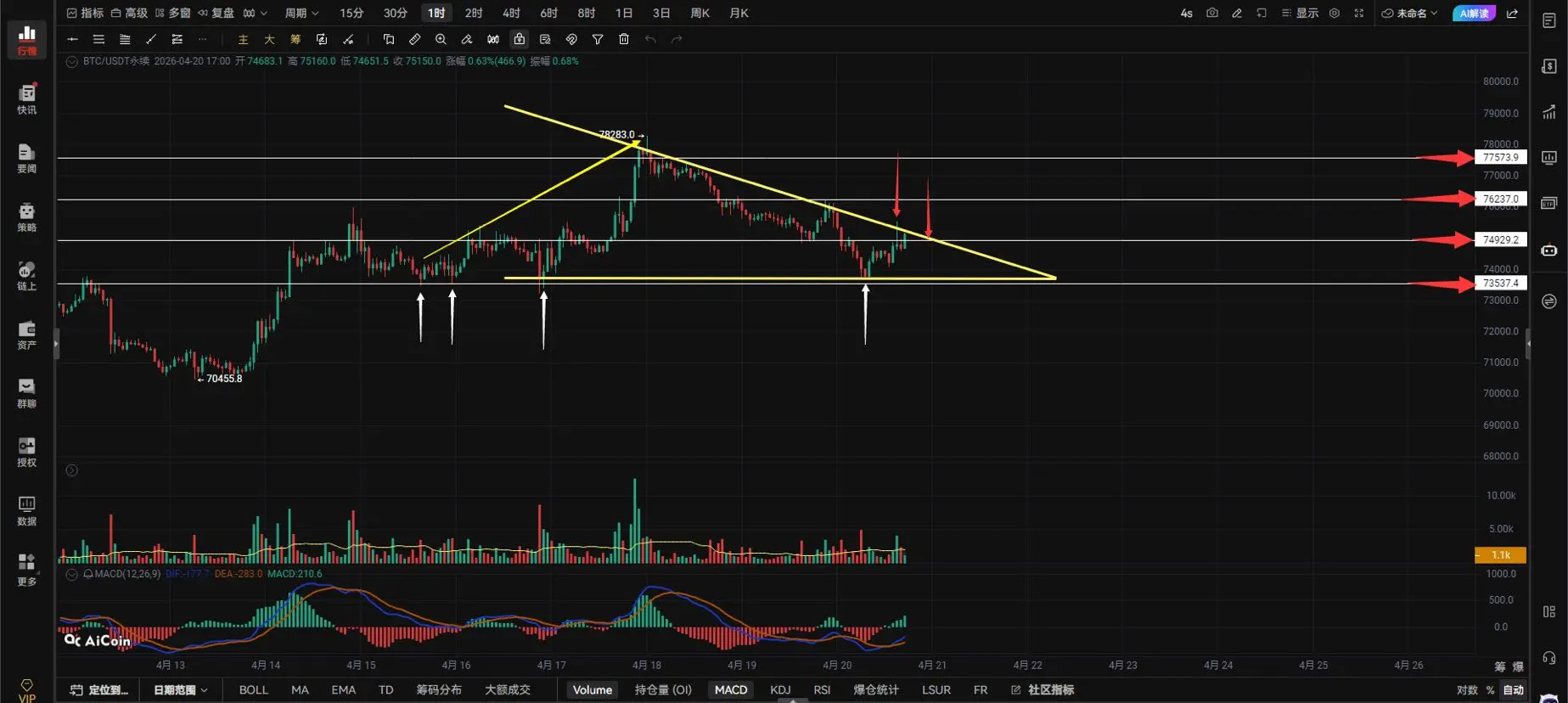The width and height of the screenshot is (1568, 703).
Task: Expand the 显示 display options menu
Action: [1301, 13]
